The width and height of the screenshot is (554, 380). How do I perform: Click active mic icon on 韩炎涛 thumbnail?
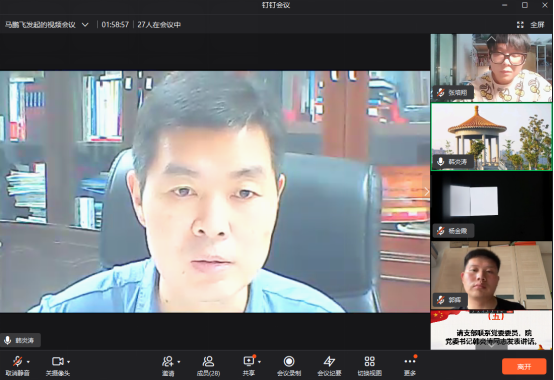coord(441,162)
